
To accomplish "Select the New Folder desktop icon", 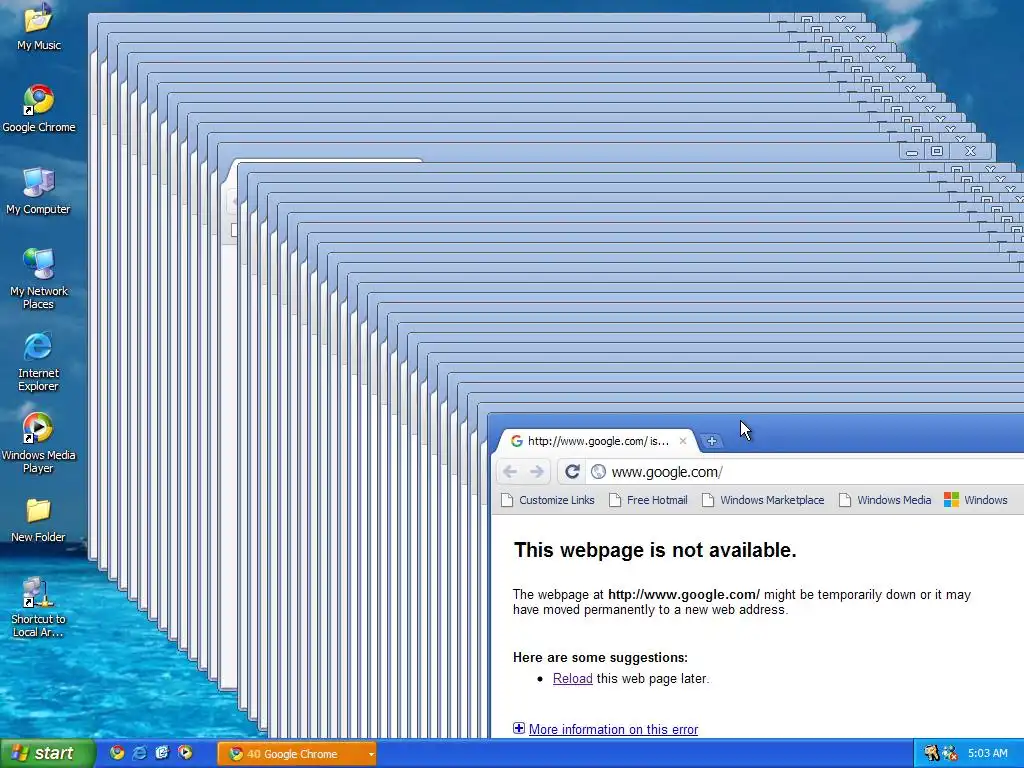I will [x=39, y=520].
